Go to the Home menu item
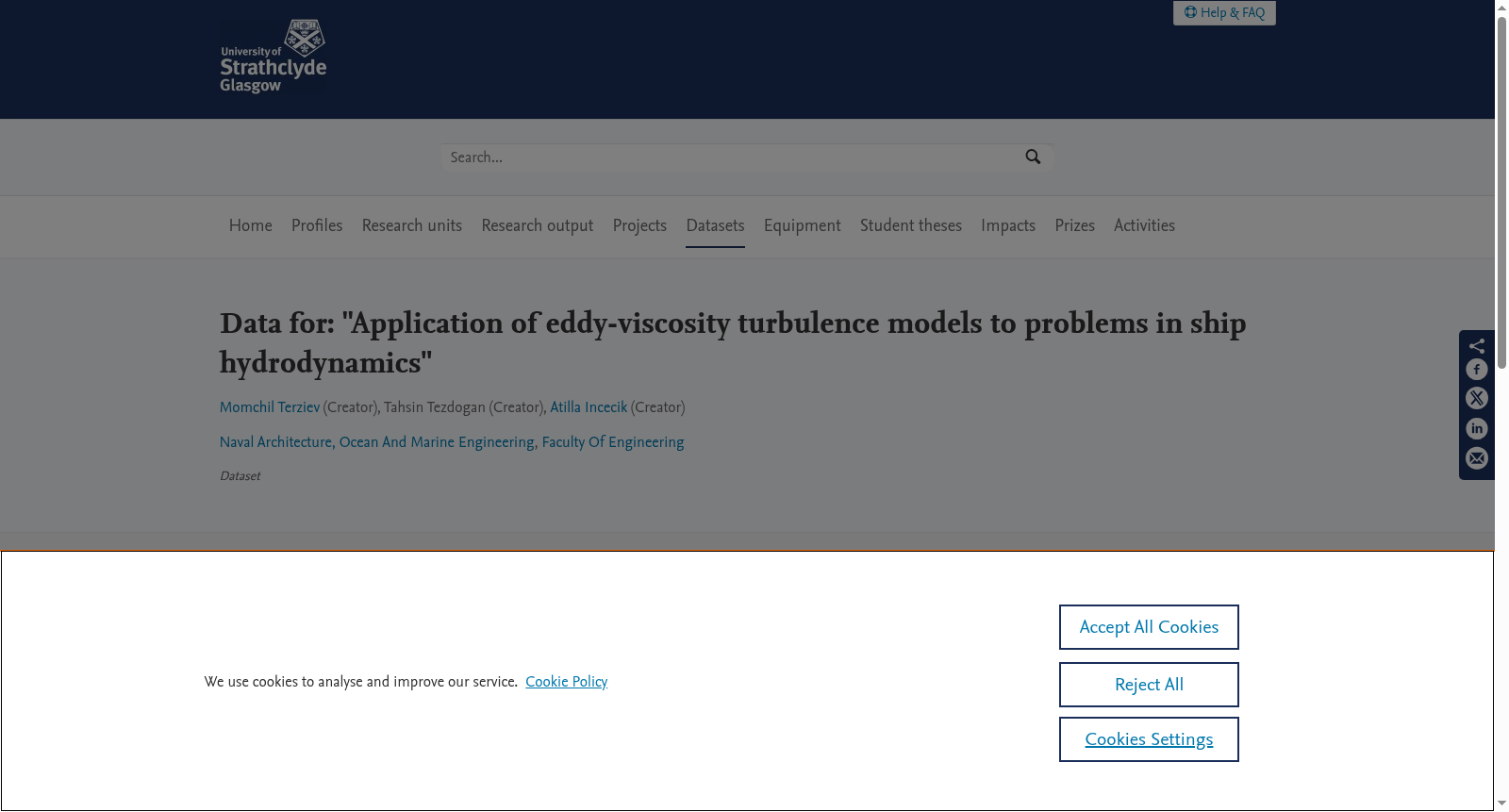The image size is (1509, 812). (251, 225)
